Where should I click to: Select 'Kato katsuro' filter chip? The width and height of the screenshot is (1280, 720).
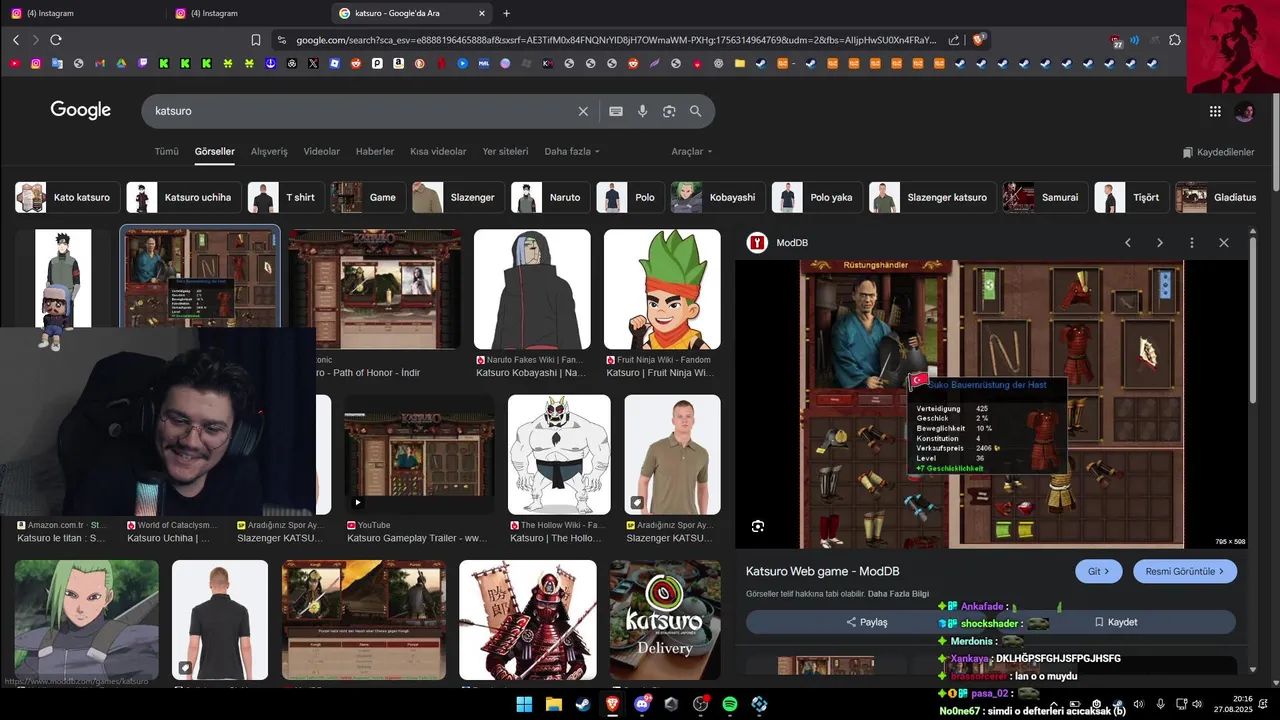pyautogui.click(x=68, y=197)
